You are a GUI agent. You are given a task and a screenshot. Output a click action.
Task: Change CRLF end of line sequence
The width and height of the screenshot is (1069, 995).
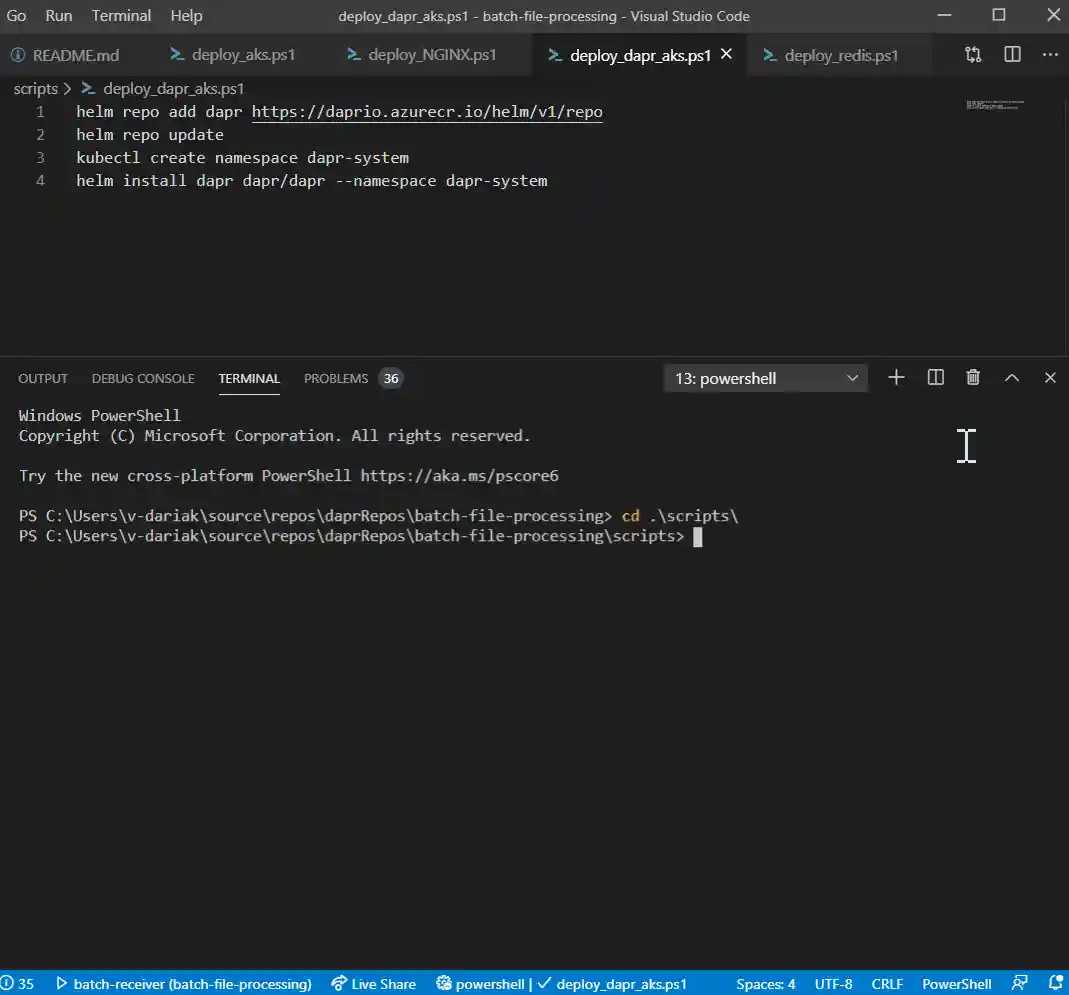click(886, 984)
